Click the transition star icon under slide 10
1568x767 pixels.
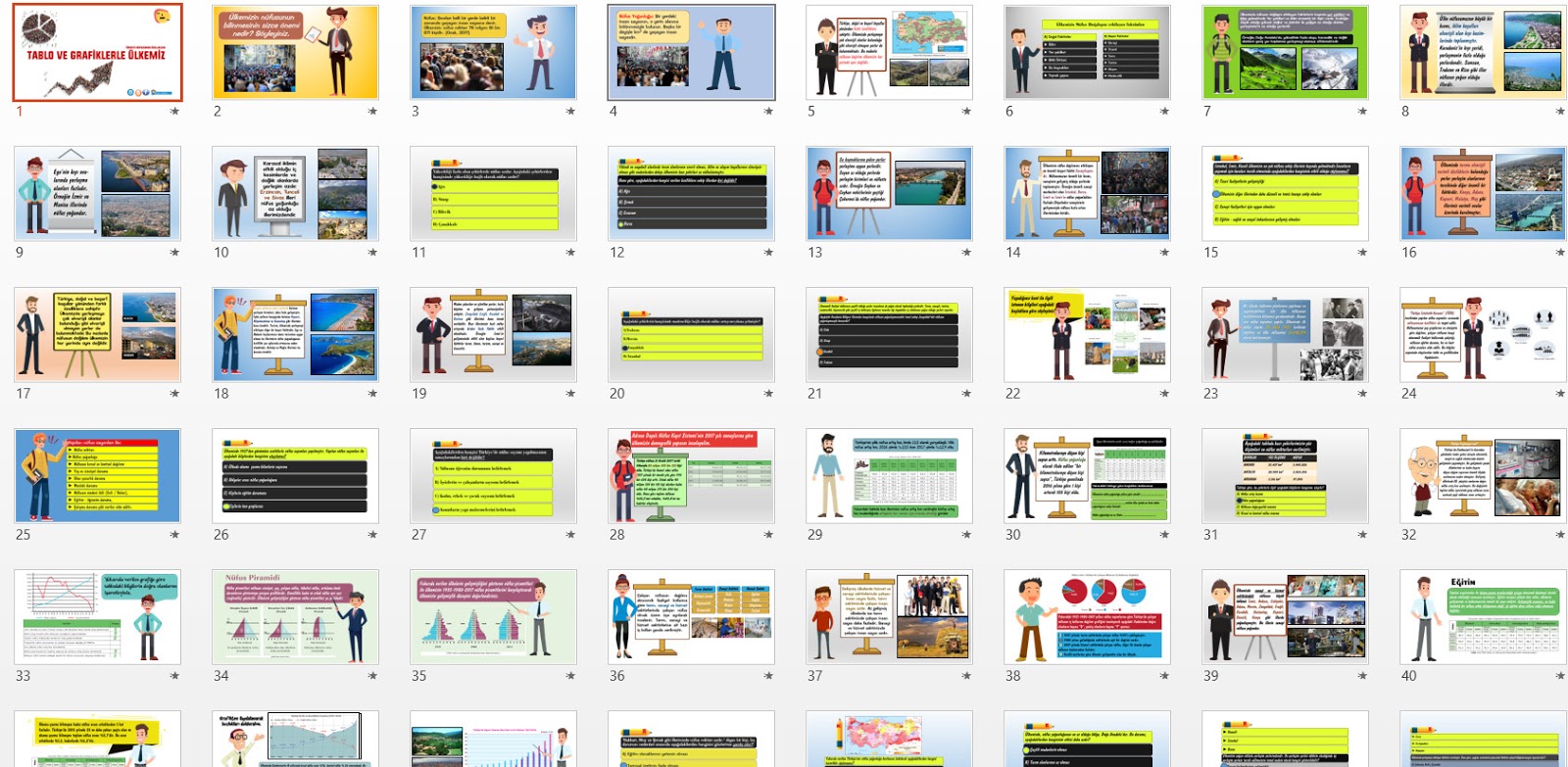point(372,253)
